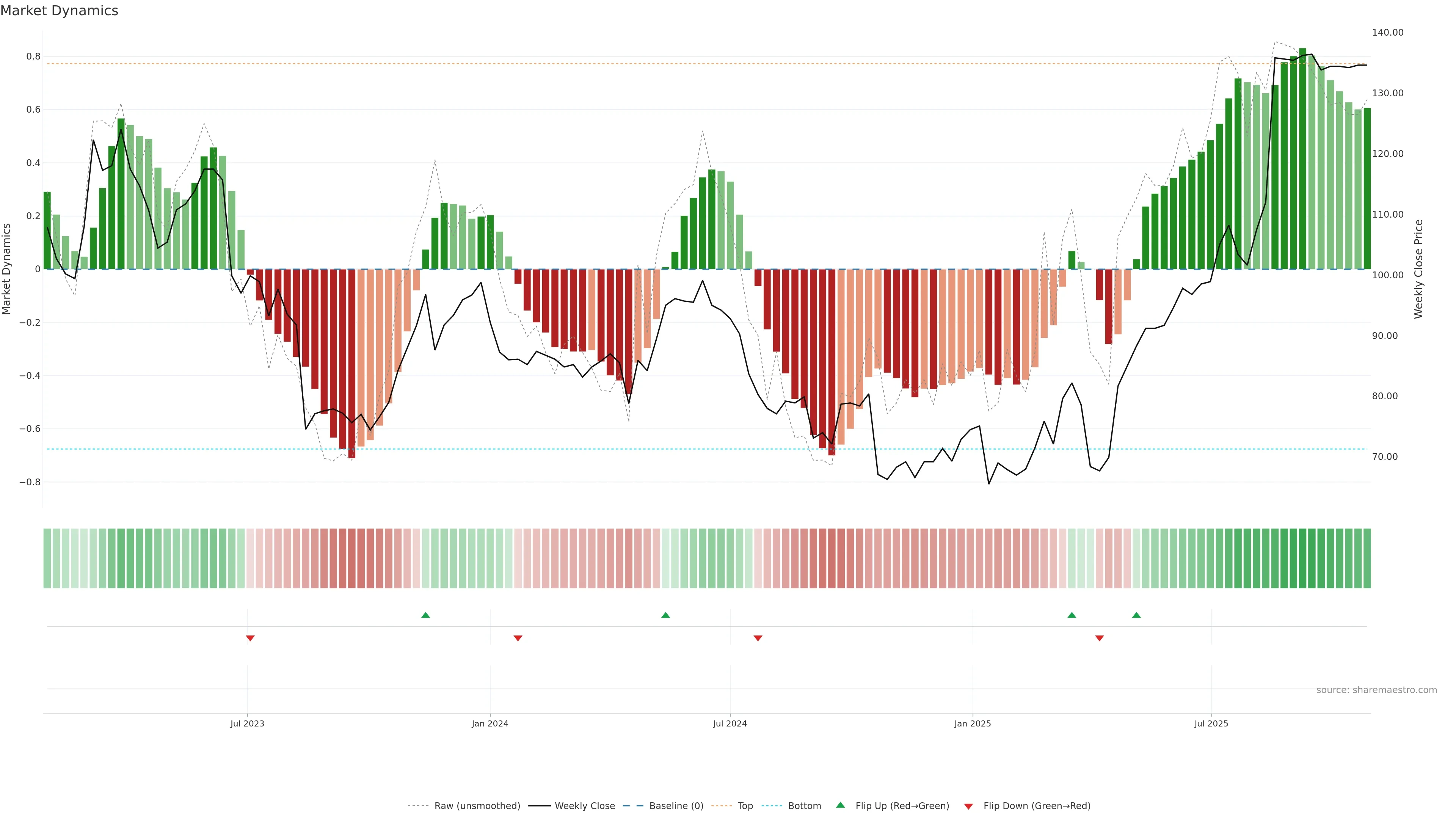The width and height of the screenshot is (1456, 819).
Task: Toggle Flip Down (Green→Red) legend entry
Action: (x=1037, y=806)
